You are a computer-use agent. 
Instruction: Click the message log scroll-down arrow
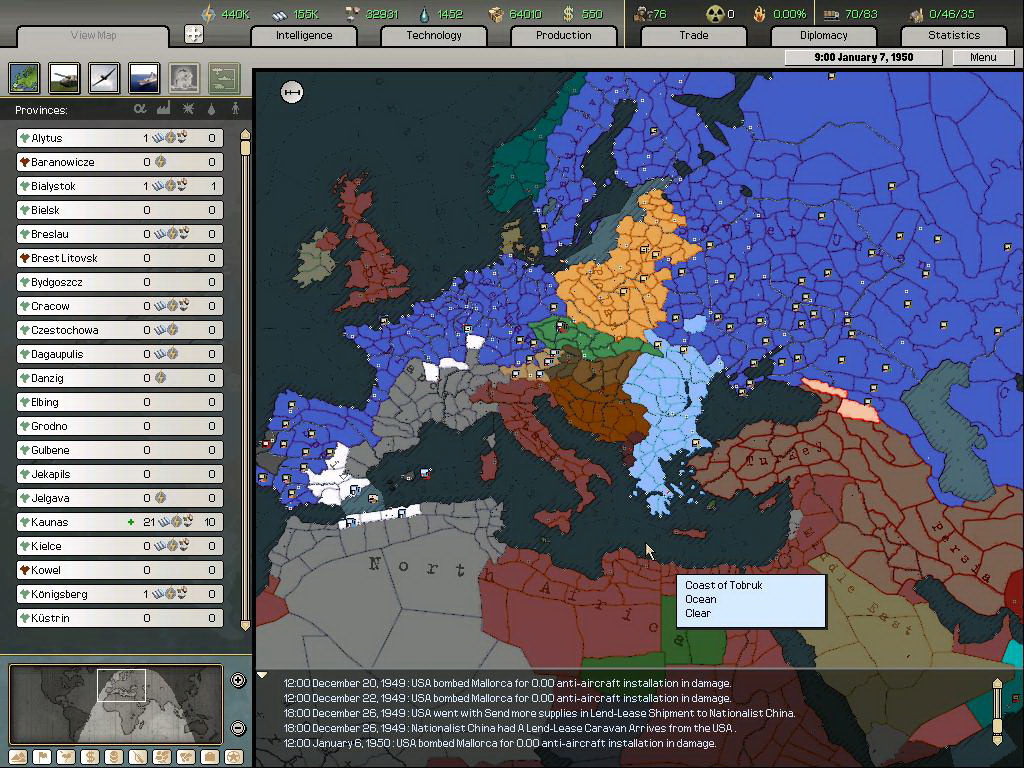tap(997, 740)
